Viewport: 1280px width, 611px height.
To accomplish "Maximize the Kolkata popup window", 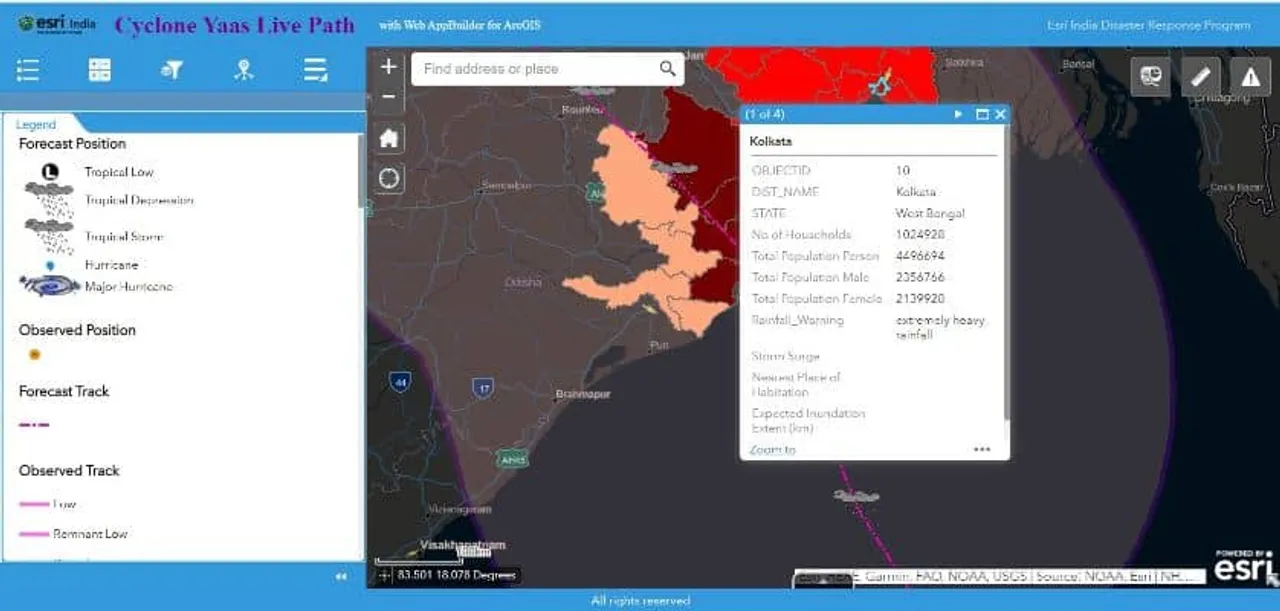I will click(982, 115).
